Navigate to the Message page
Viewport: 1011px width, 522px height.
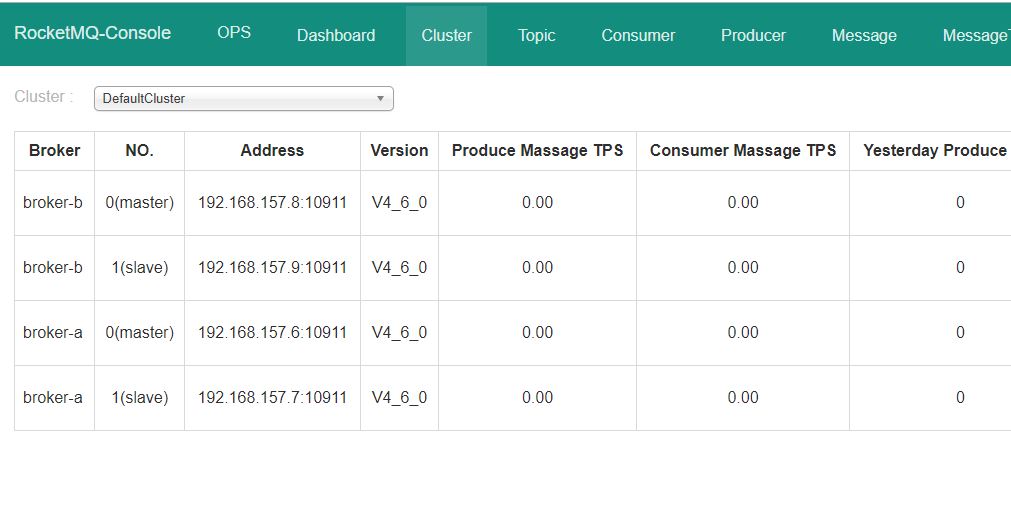point(864,35)
